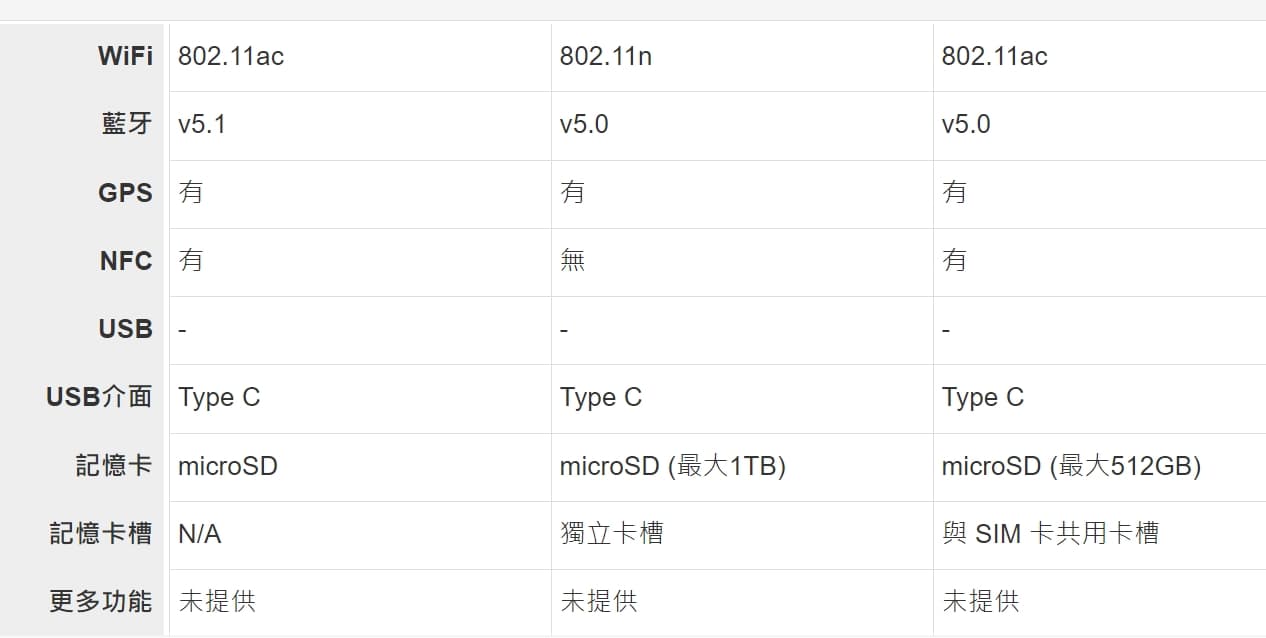Select the 記憶卡槽 row header
The image size is (1266, 638).
(x=101, y=533)
